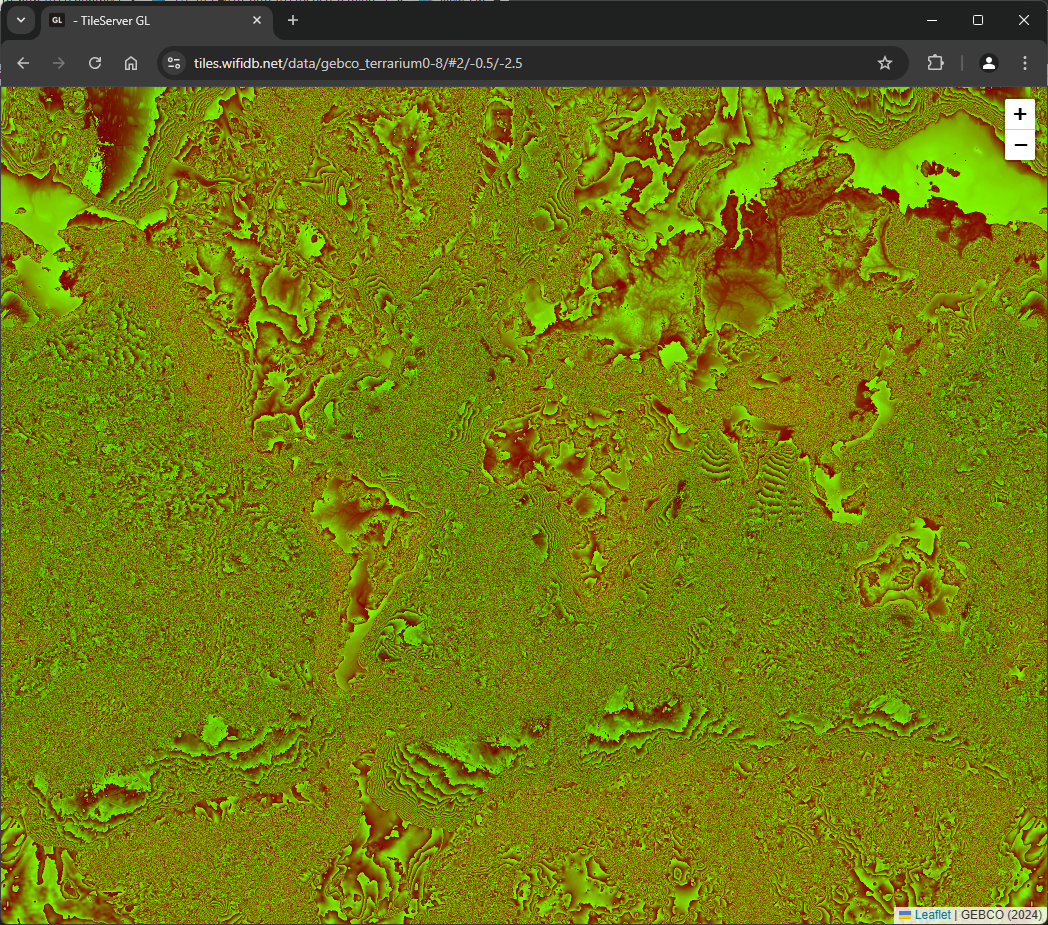The width and height of the screenshot is (1048, 925).
Task: Select the TileServer GL tab
Action: point(150,20)
